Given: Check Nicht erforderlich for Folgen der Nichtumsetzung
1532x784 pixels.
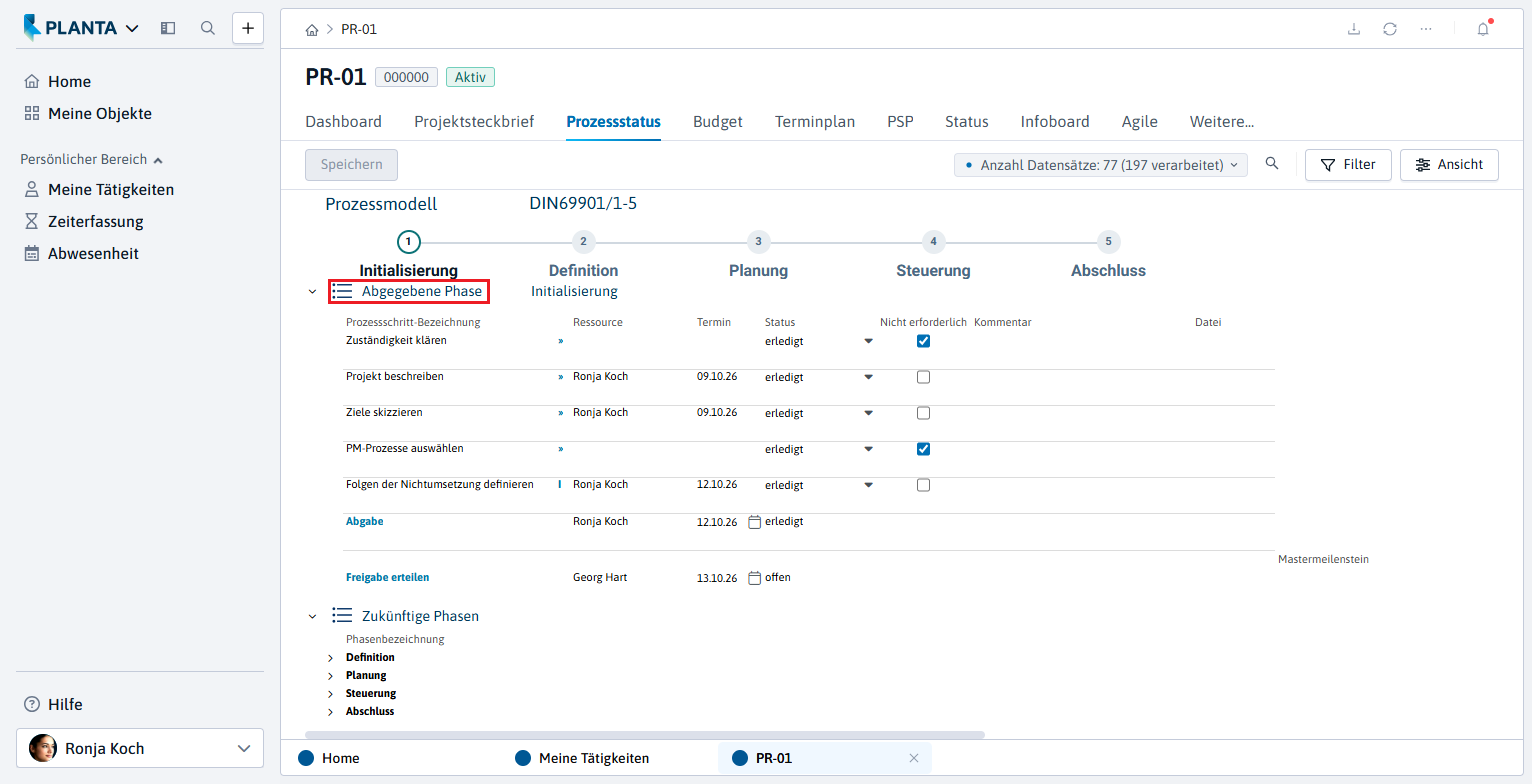Looking at the screenshot, I should coord(924,485).
